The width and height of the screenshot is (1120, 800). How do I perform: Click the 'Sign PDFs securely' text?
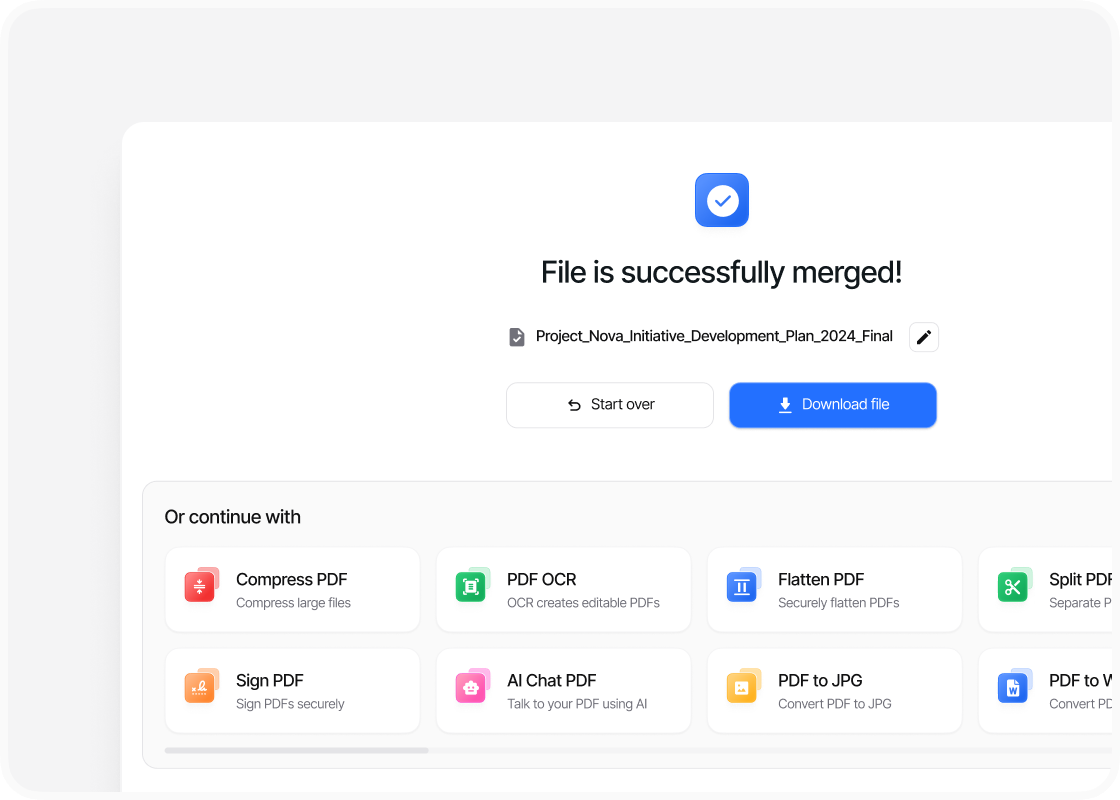point(290,704)
